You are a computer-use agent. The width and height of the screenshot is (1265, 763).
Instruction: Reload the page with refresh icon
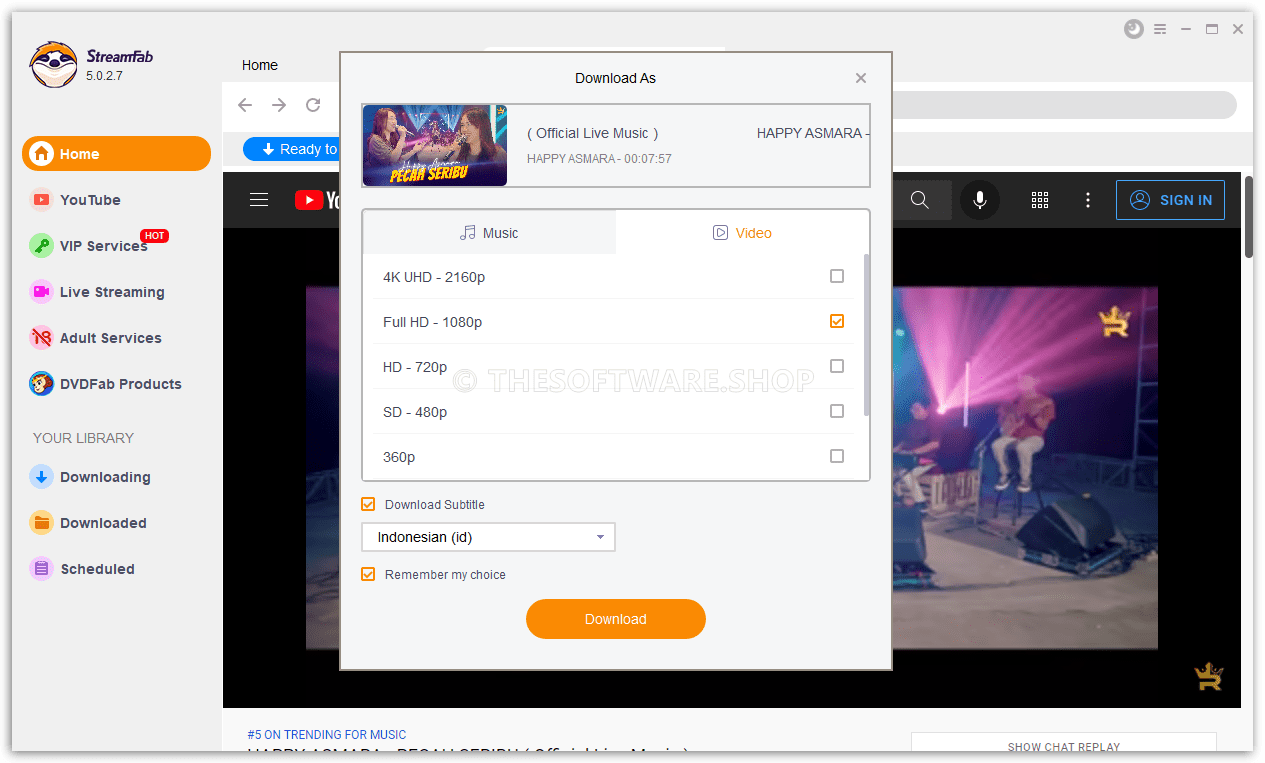coord(313,105)
